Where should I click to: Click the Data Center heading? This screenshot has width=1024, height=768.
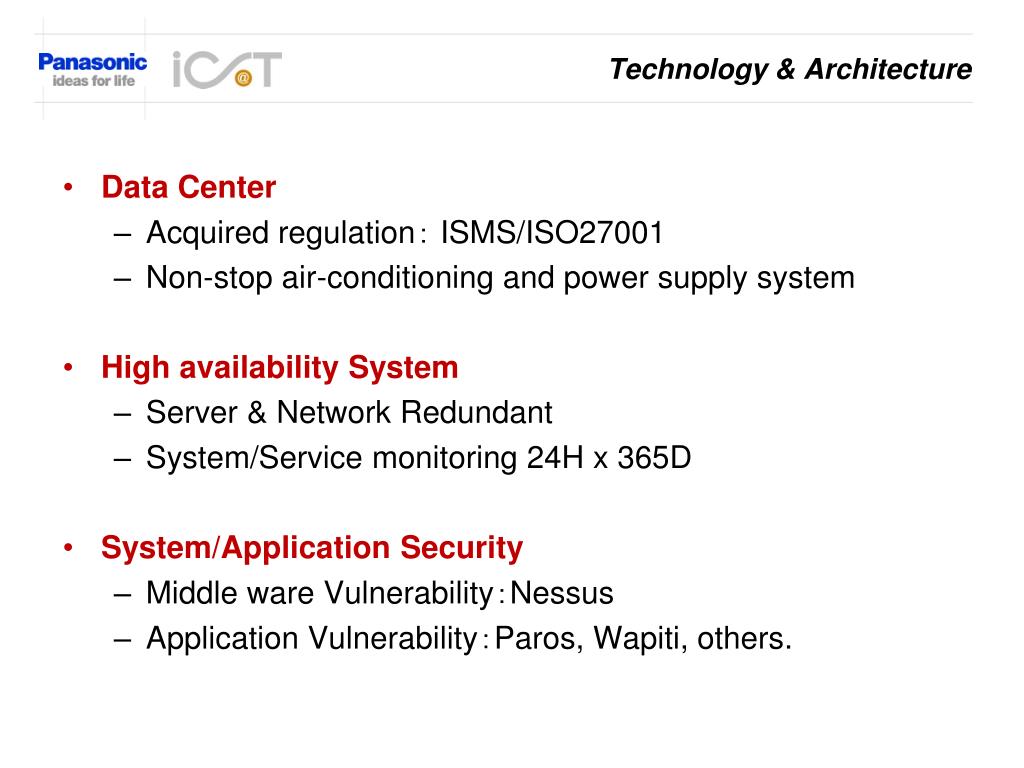coord(189,187)
